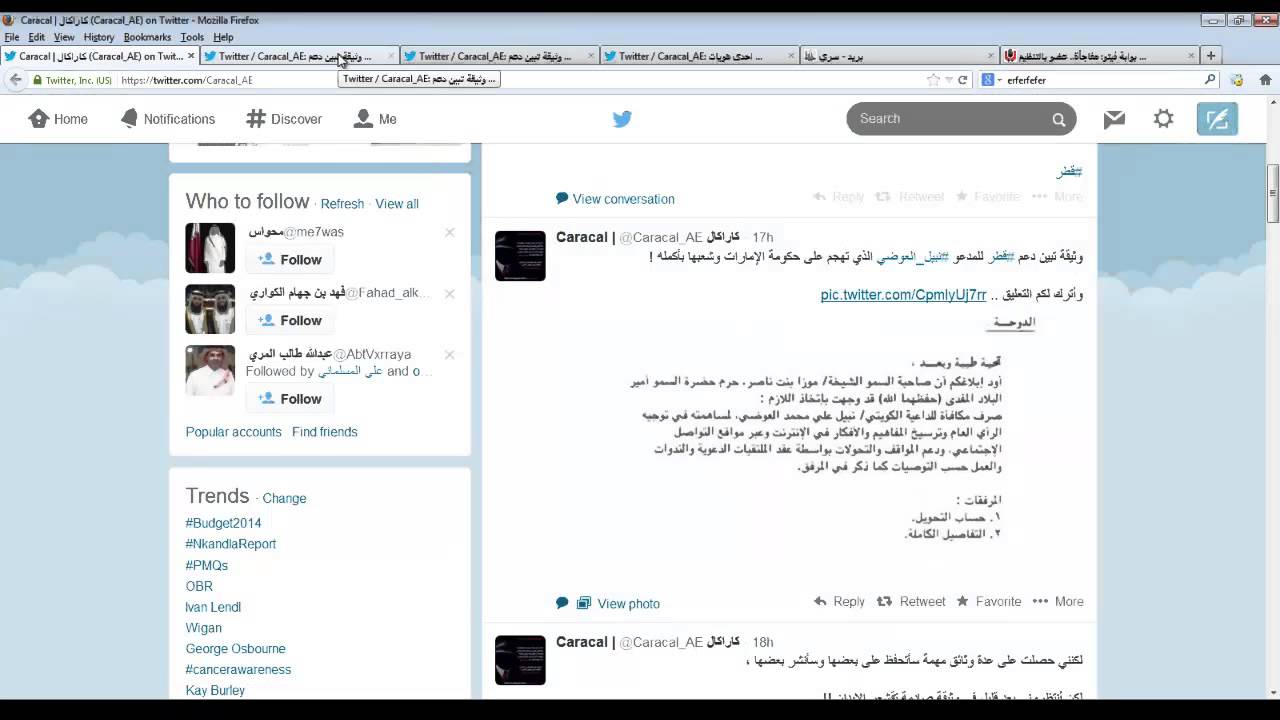Open the OBR trend
The image size is (1280, 720).
tap(199, 586)
